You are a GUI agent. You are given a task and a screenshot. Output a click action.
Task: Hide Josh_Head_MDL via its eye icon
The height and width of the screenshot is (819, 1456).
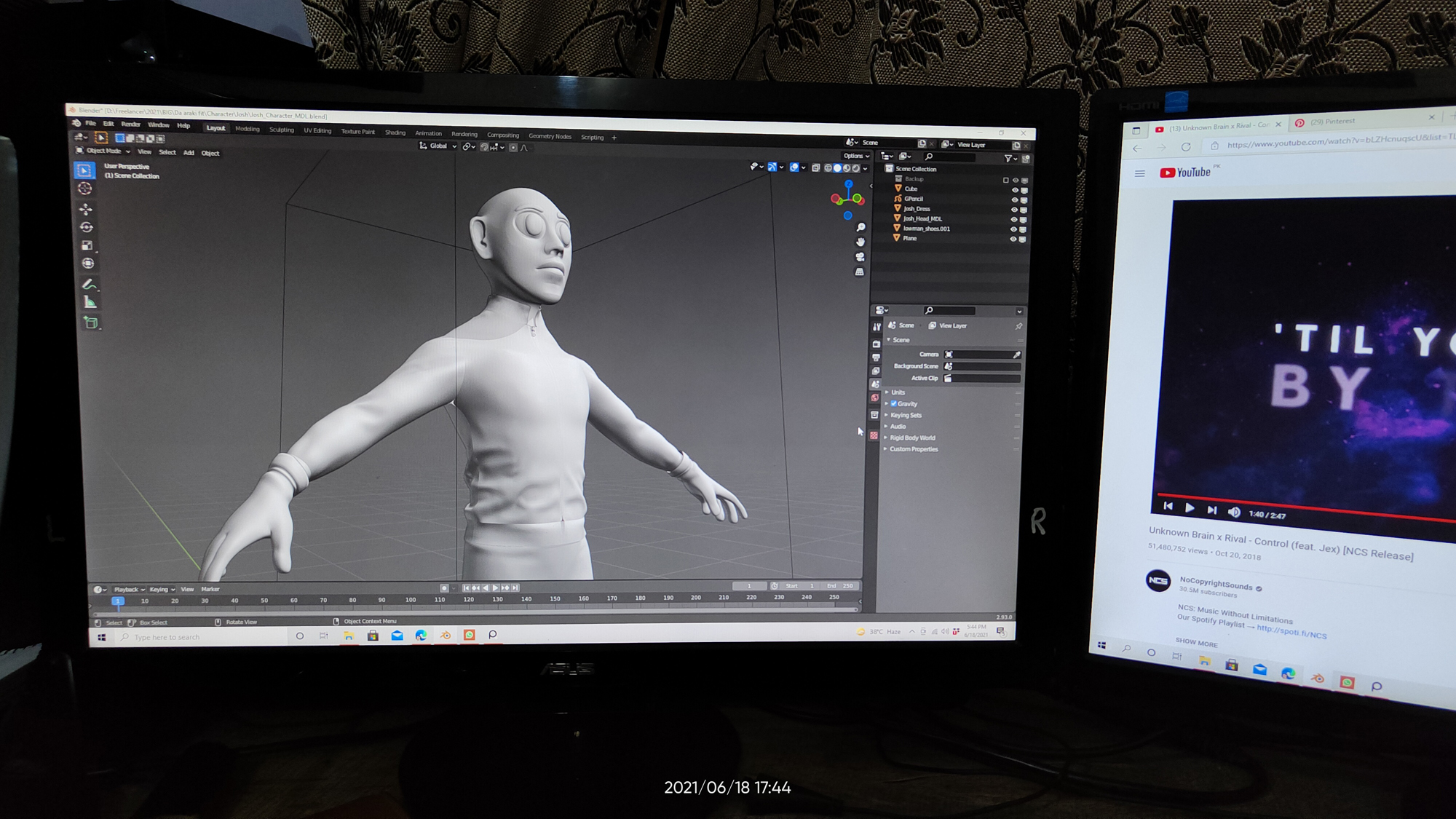pos(1013,220)
